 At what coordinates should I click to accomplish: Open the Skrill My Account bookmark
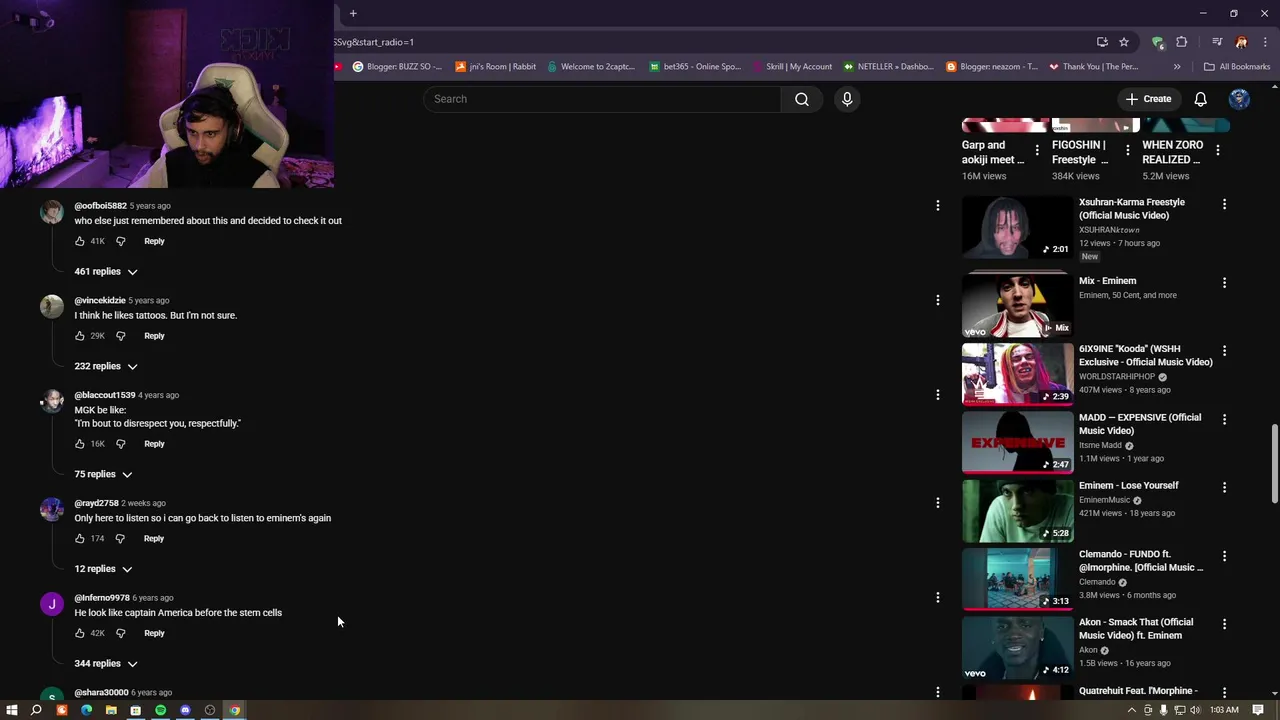pyautogui.click(x=791, y=67)
